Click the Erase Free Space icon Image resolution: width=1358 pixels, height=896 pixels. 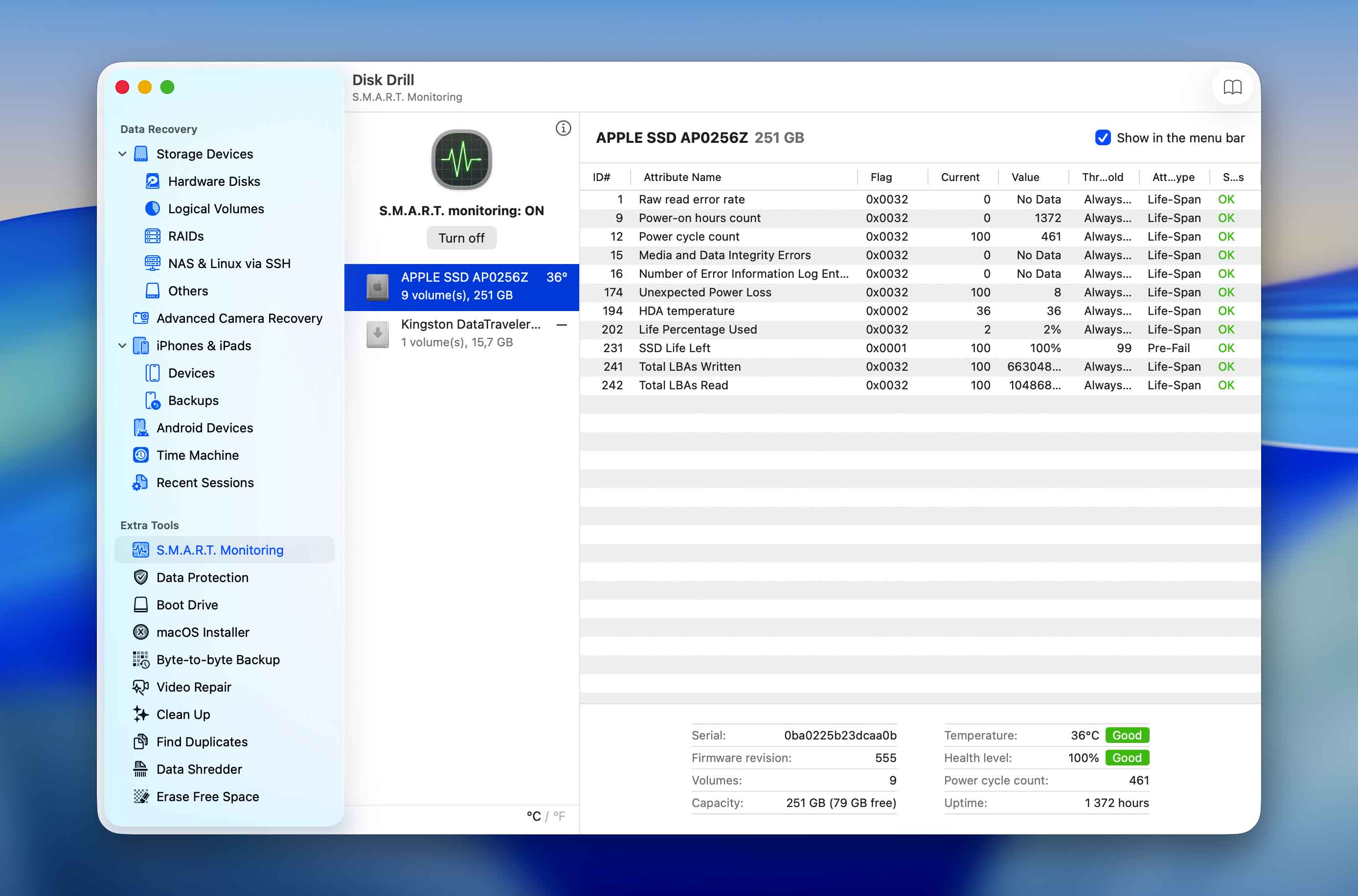[x=140, y=797]
